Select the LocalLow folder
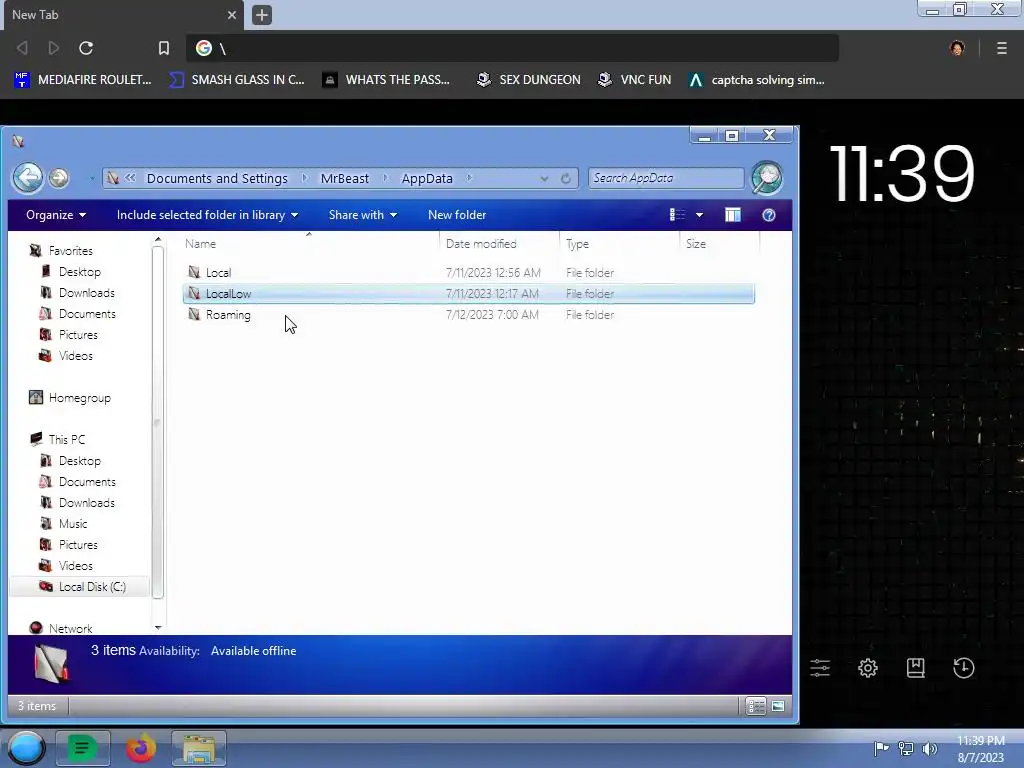This screenshot has height=768, width=1024. pos(468,293)
